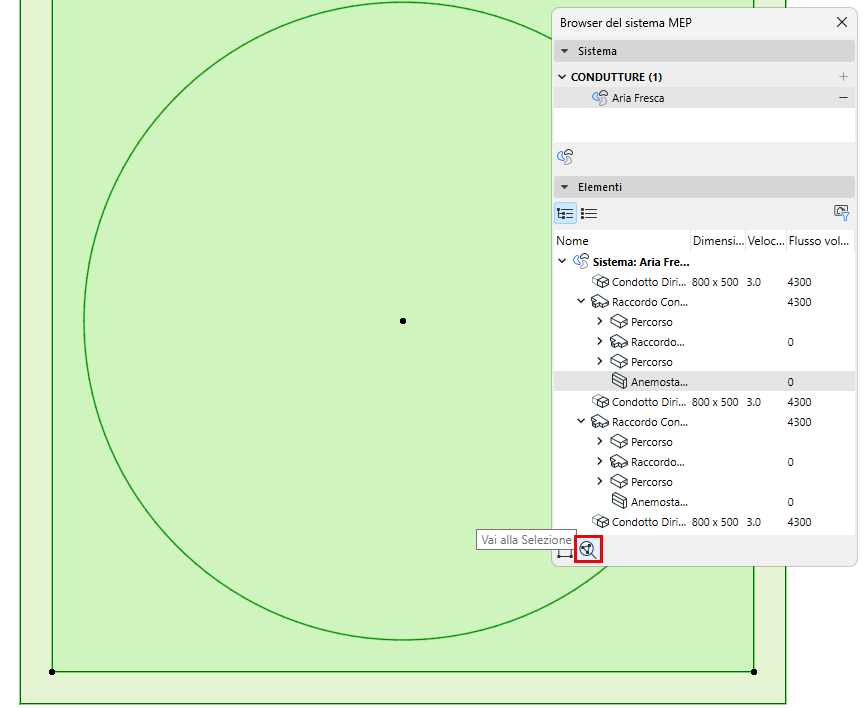The image size is (863, 708).
Task: Select the highlighted Anemosta... row
Action: [x=704, y=382]
